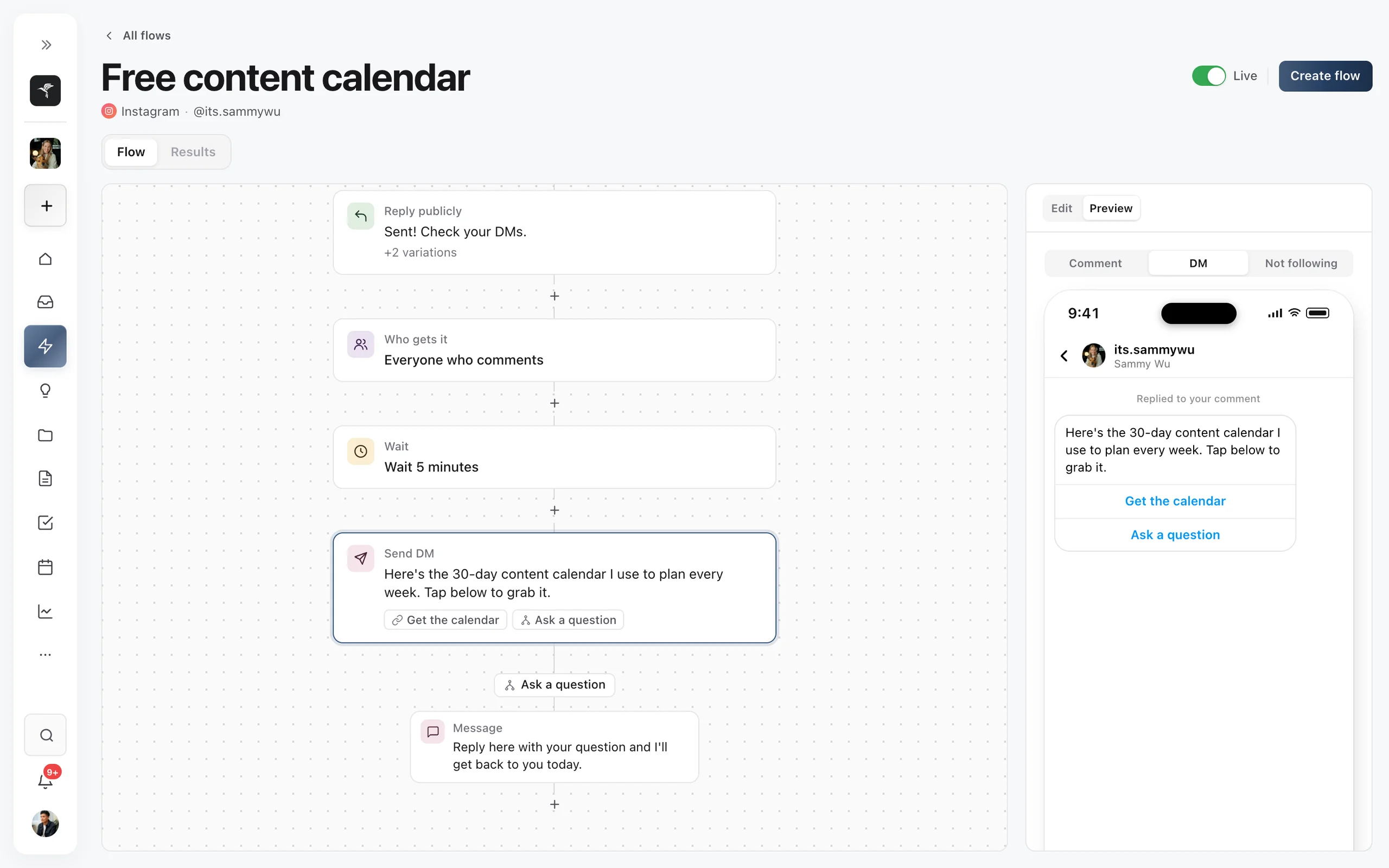1389x868 pixels.
Task: Tap Get the calendar link in preview
Action: [x=1175, y=501]
